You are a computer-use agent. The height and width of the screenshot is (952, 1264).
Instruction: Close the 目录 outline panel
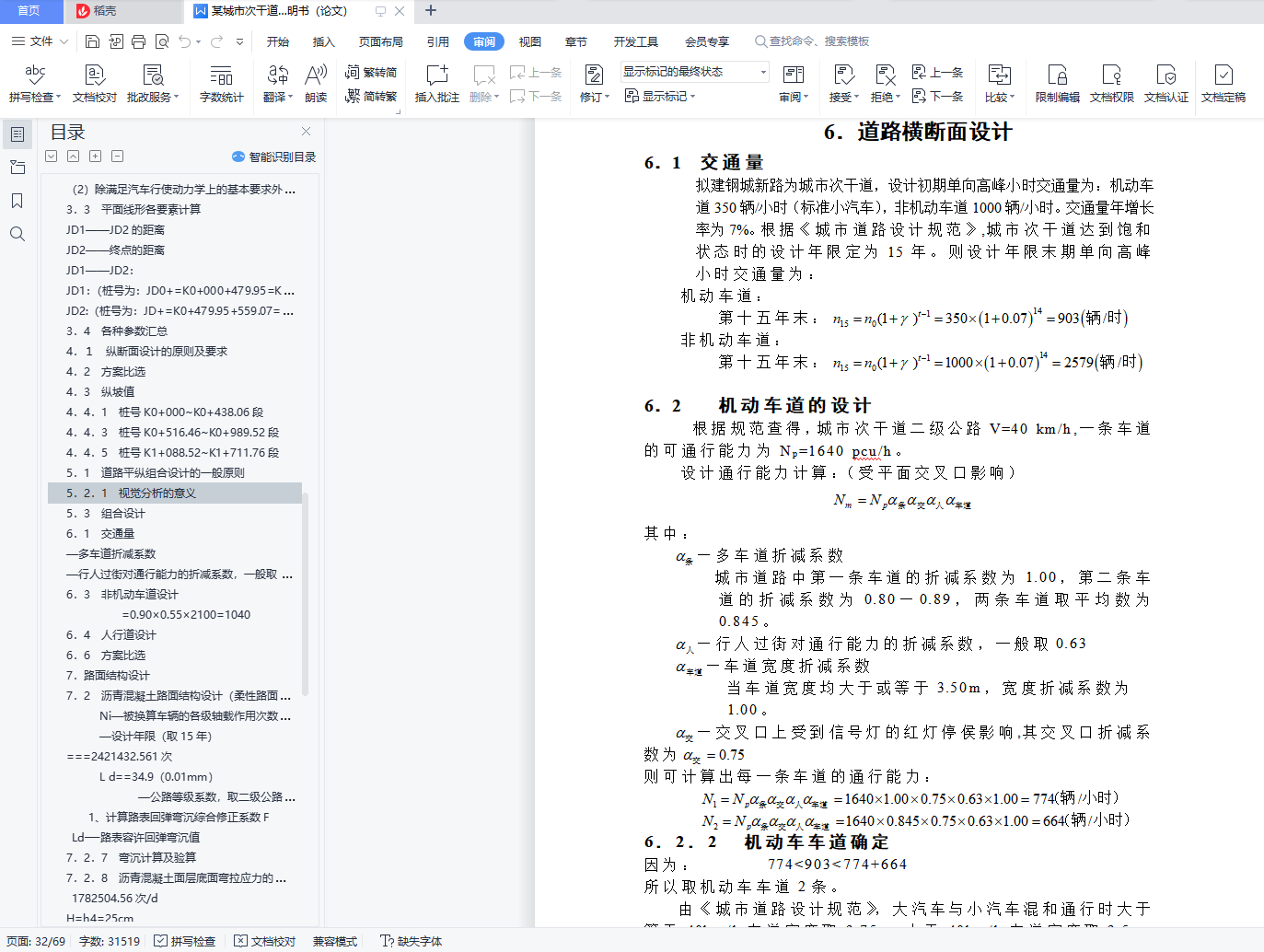307,132
